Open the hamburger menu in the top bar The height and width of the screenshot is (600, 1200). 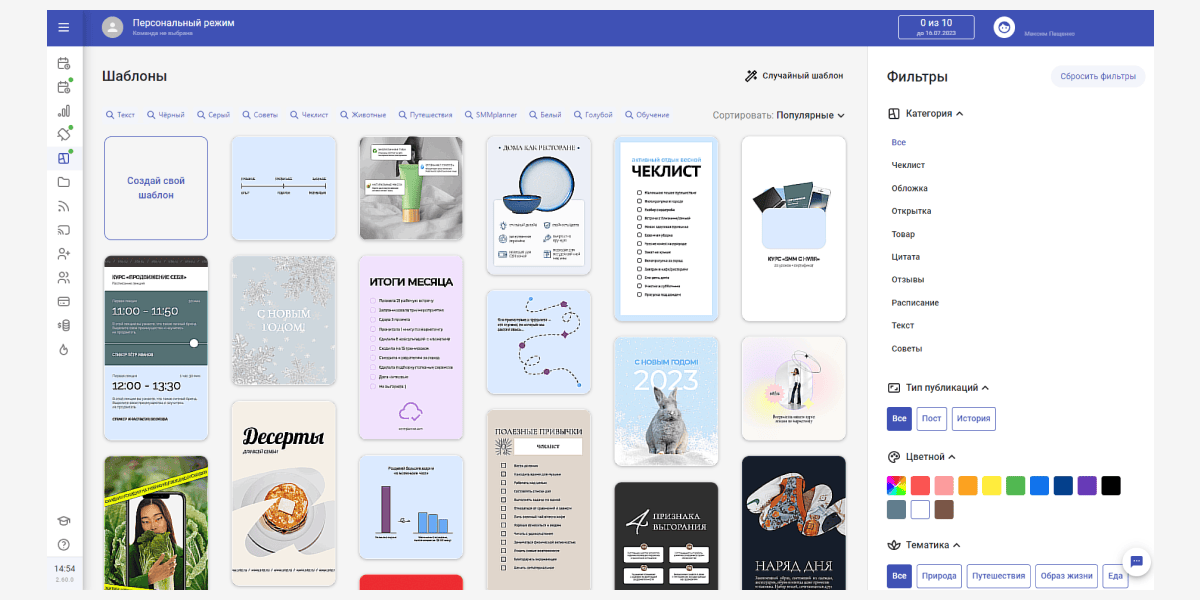[x=64, y=27]
